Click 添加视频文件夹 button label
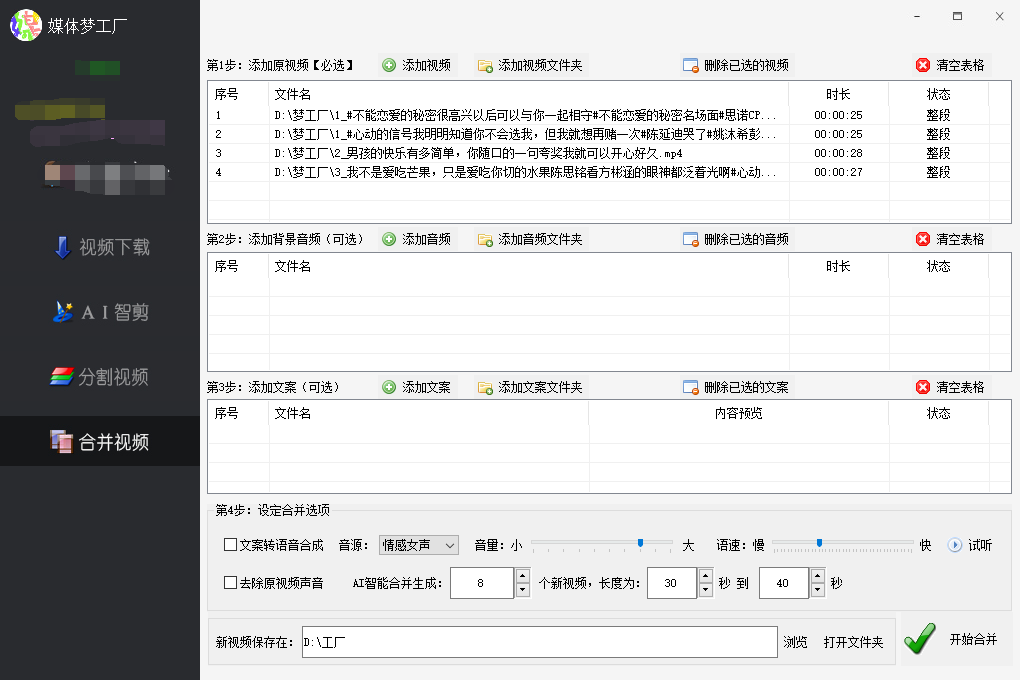 (540, 65)
